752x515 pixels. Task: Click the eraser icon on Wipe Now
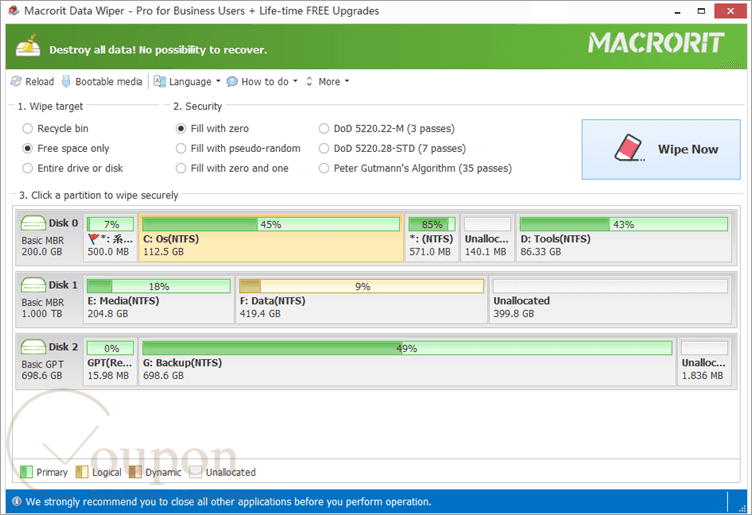pyautogui.click(x=629, y=148)
